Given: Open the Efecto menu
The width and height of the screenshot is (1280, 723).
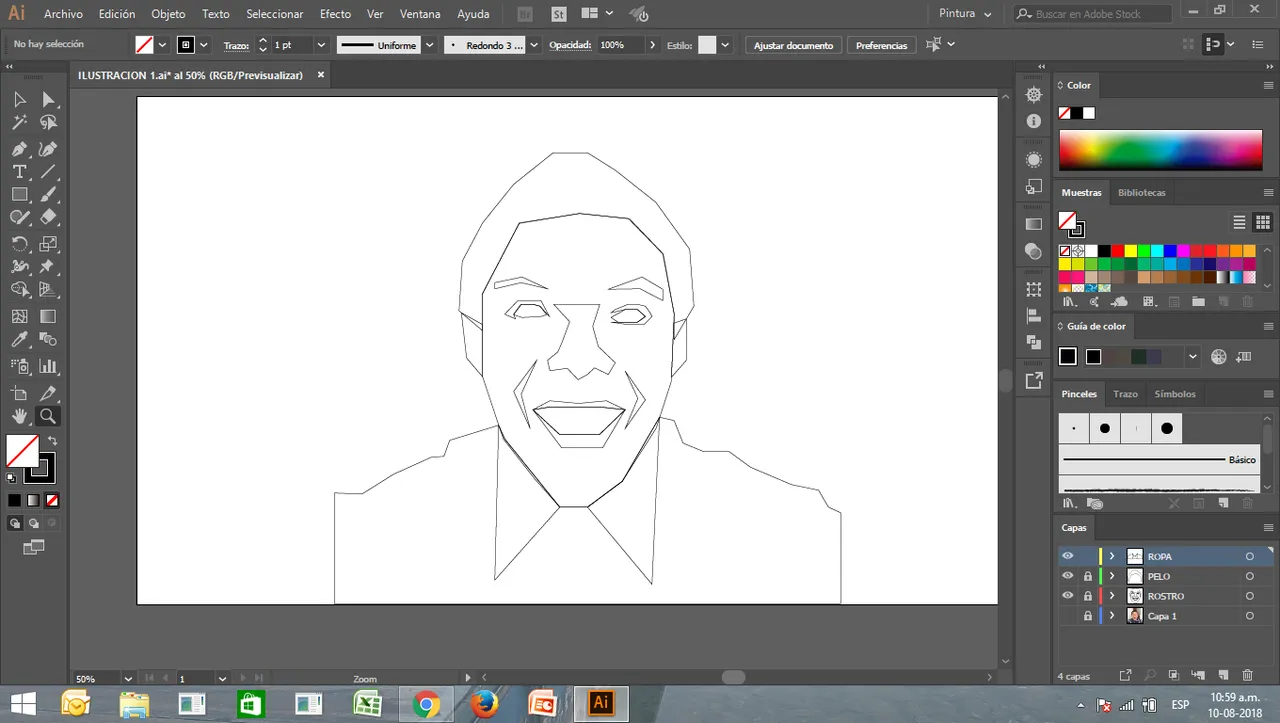Looking at the screenshot, I should (335, 14).
